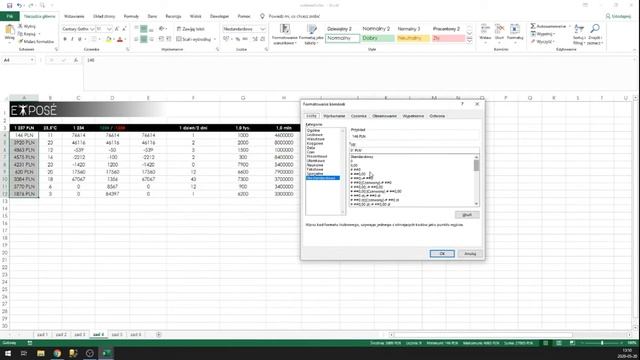
Task: Open Conditional Formatting (Formatowanie warunkowe)
Action: tap(285, 34)
